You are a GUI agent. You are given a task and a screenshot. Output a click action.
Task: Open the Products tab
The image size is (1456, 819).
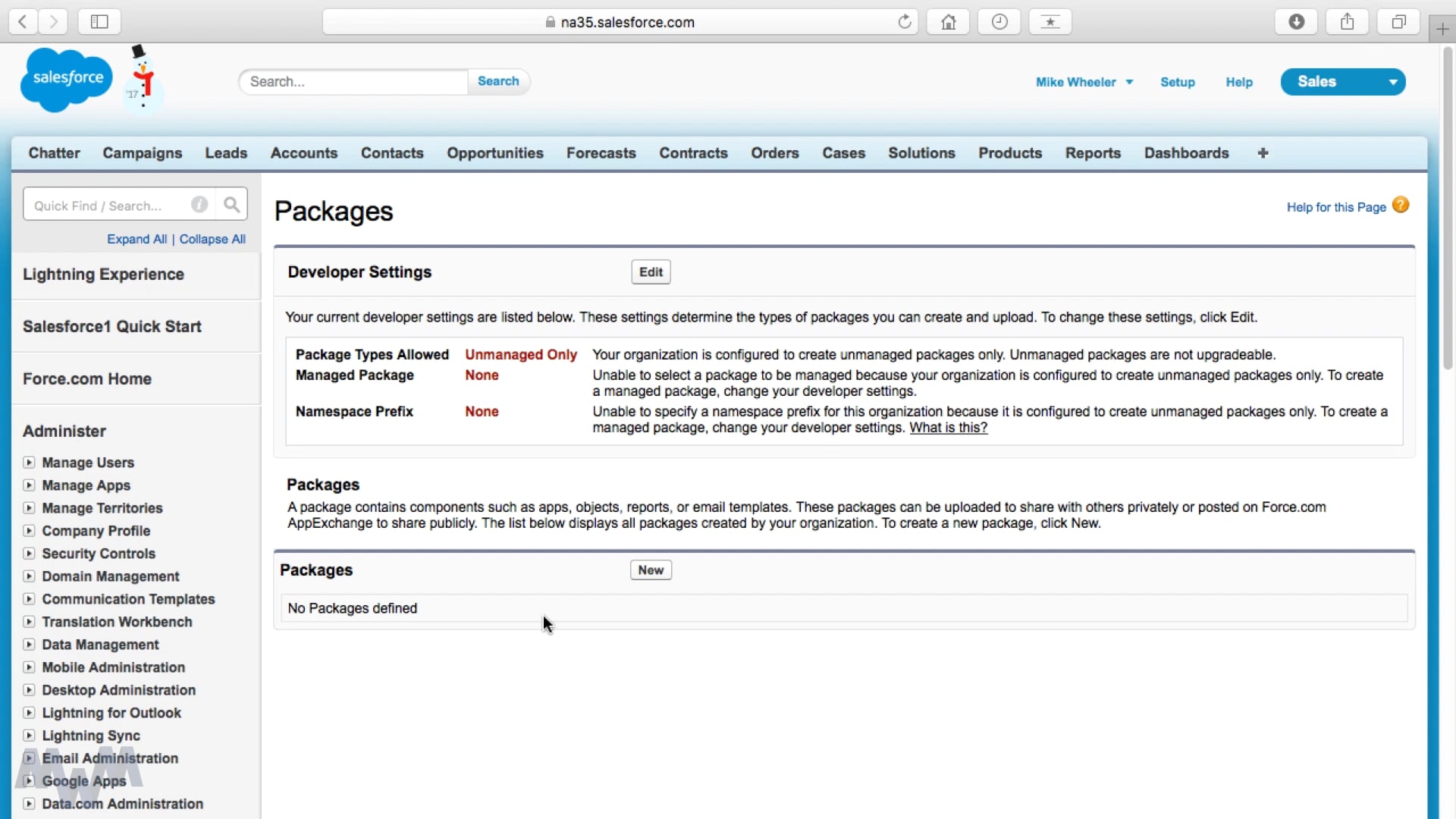coord(1010,153)
